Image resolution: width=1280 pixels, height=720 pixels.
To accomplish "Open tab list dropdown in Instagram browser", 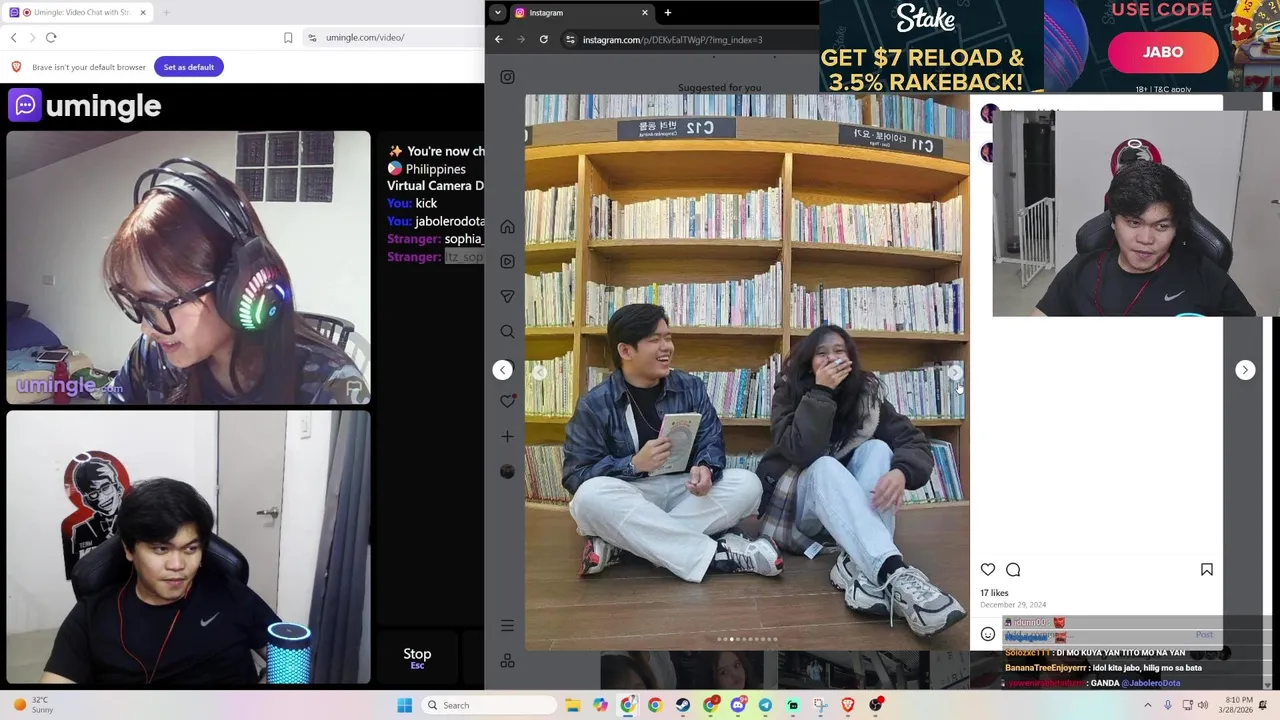I will point(497,12).
